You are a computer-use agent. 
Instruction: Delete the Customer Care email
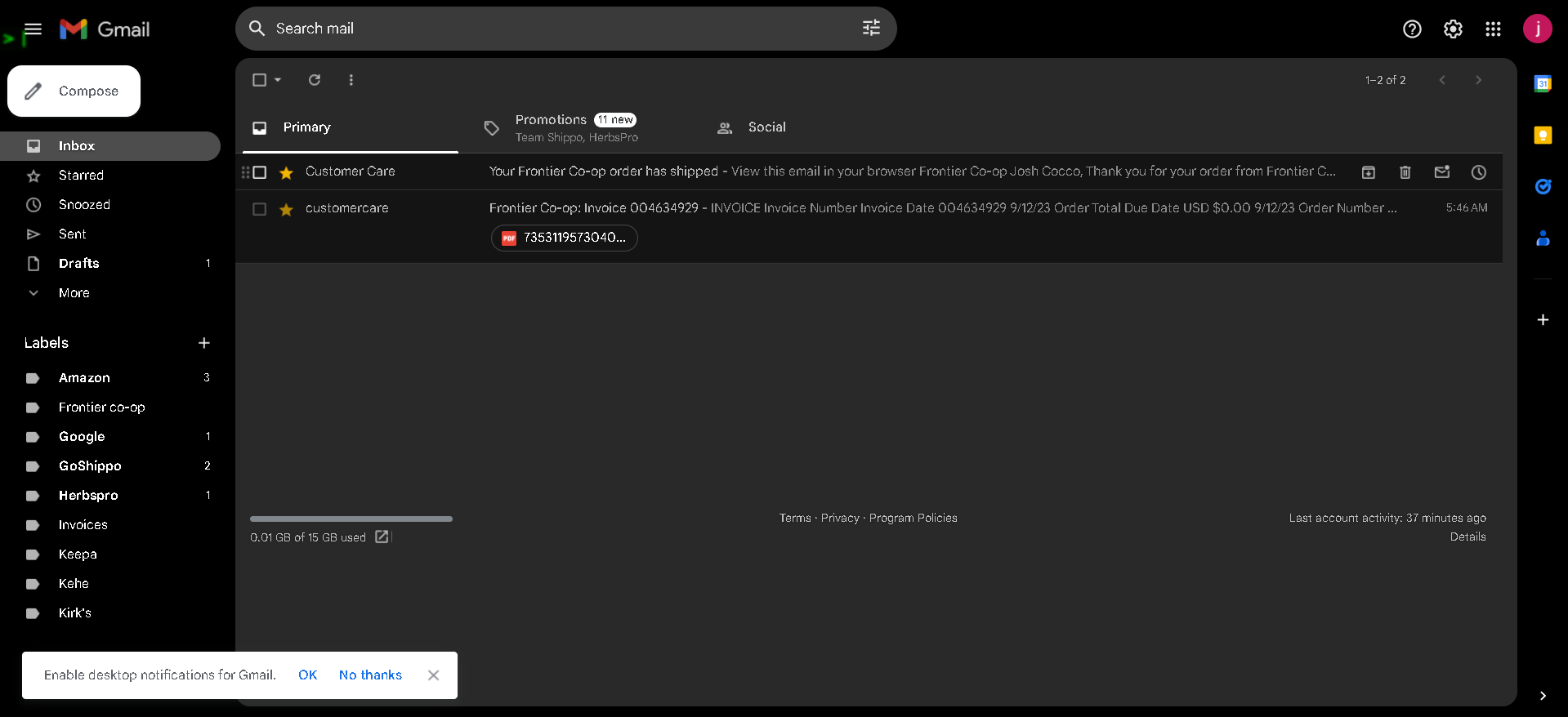click(1405, 172)
